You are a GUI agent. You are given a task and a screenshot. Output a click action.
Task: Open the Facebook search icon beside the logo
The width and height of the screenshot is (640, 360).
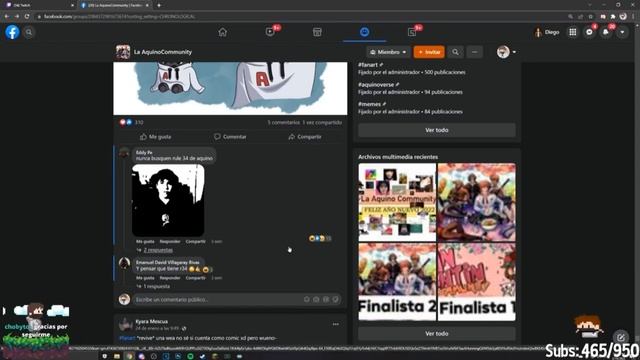(x=29, y=32)
